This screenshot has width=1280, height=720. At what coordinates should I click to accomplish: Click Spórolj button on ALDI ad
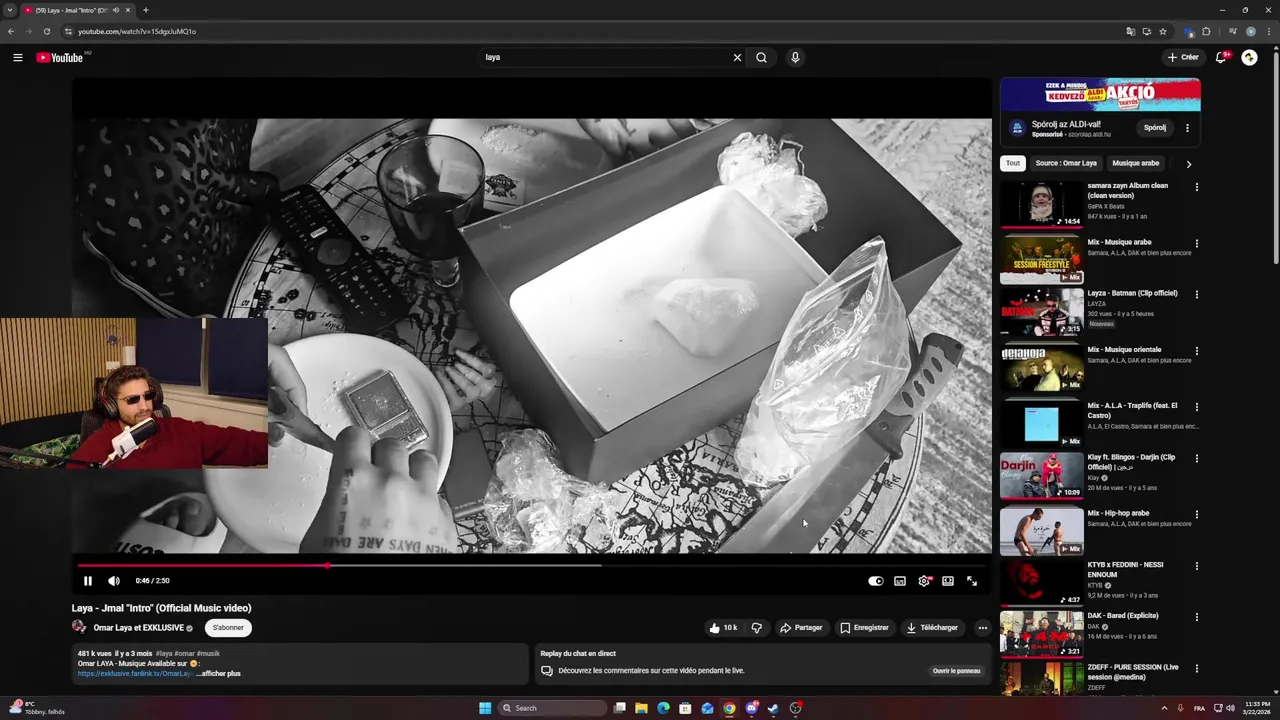1155,128
